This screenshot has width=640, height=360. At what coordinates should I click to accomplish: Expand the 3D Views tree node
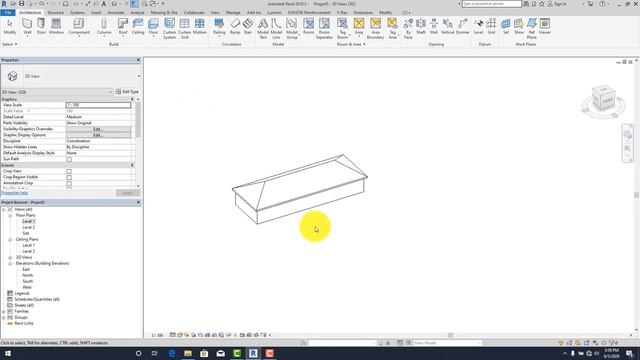pyautogui.click(x=10, y=258)
